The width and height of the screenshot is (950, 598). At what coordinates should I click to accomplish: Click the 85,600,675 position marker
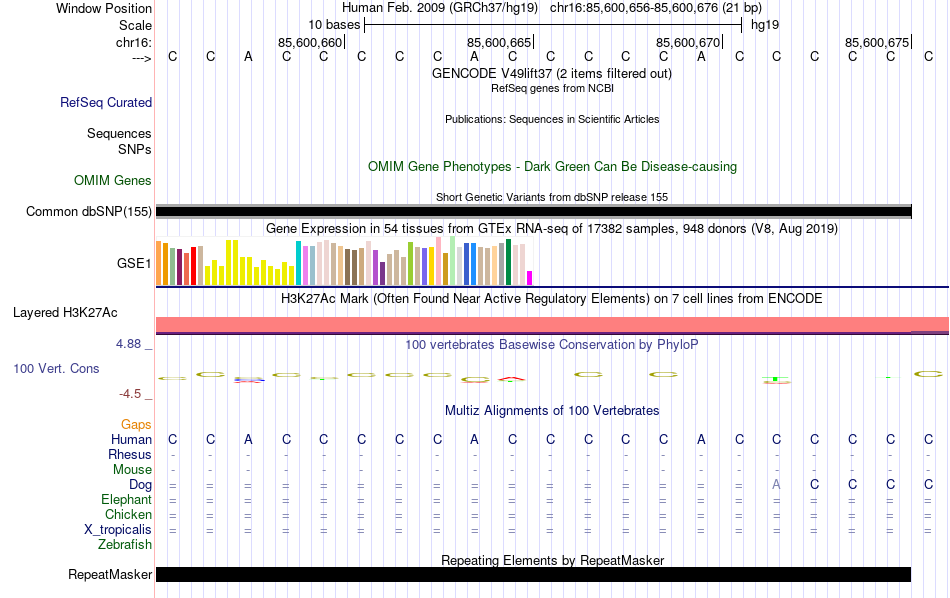point(877,42)
